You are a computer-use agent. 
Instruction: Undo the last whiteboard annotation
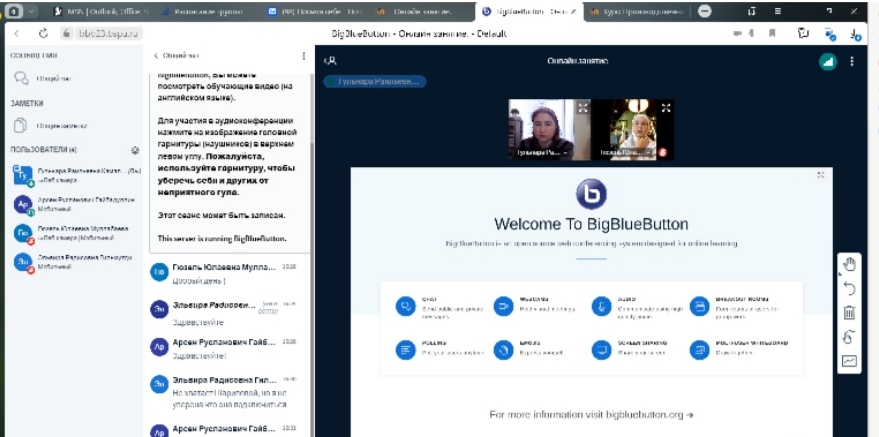click(849, 289)
